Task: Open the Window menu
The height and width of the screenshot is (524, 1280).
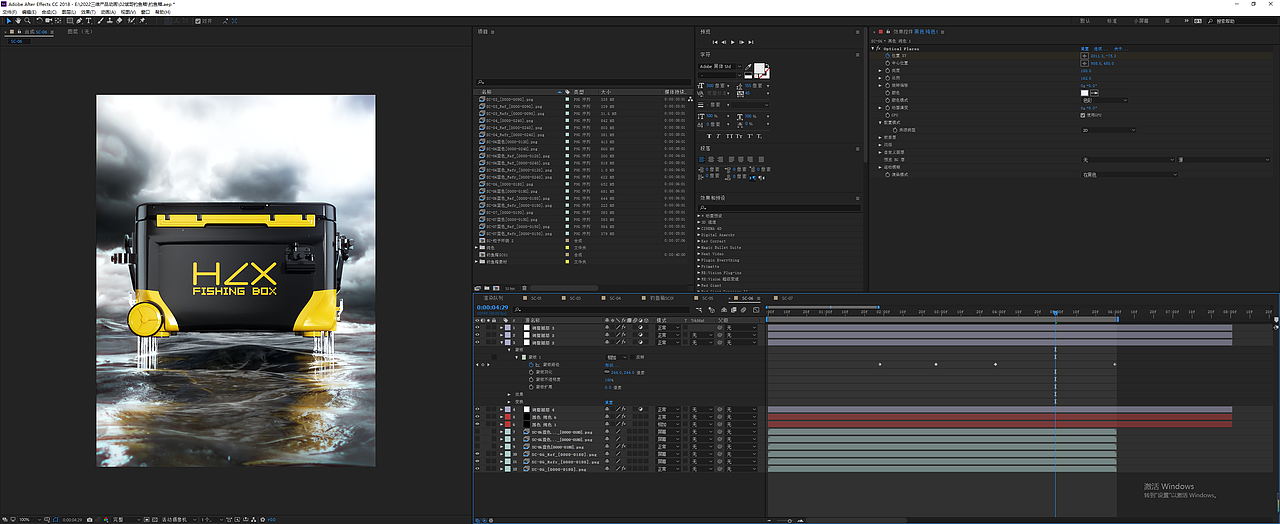Action: [145, 12]
